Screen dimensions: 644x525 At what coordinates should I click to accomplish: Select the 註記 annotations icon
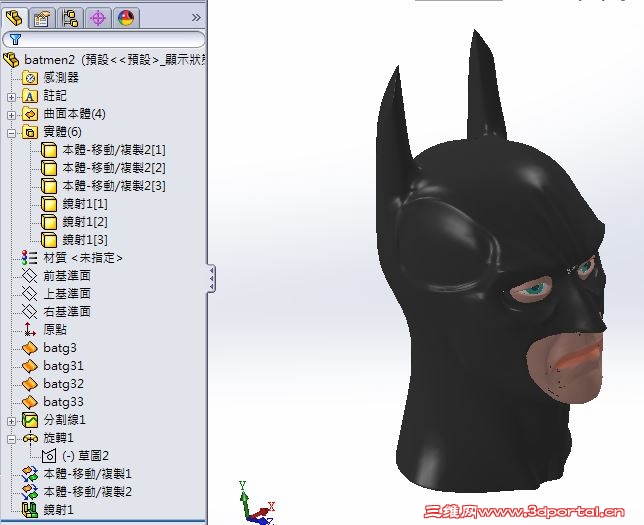pos(30,96)
